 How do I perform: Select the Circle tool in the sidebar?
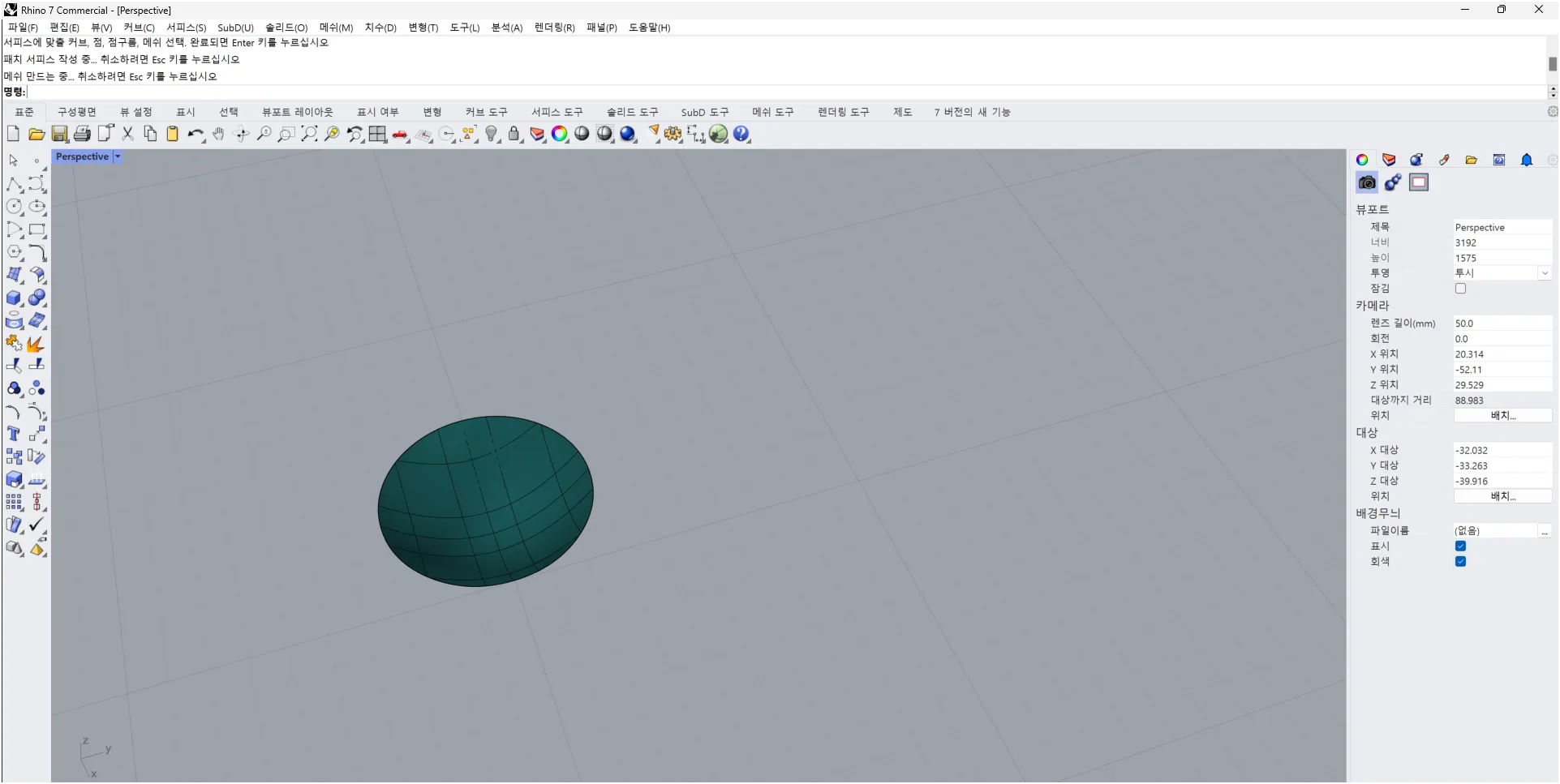[x=14, y=207]
